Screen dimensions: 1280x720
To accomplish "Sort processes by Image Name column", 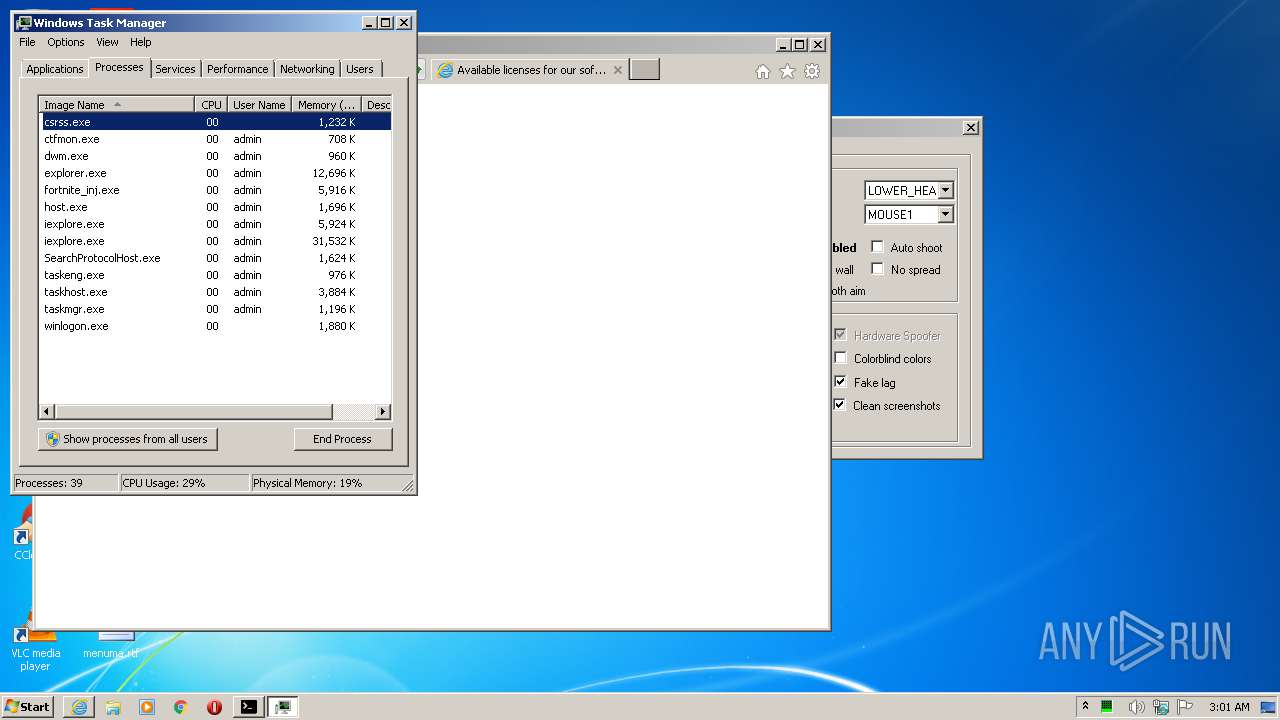I will click(116, 104).
